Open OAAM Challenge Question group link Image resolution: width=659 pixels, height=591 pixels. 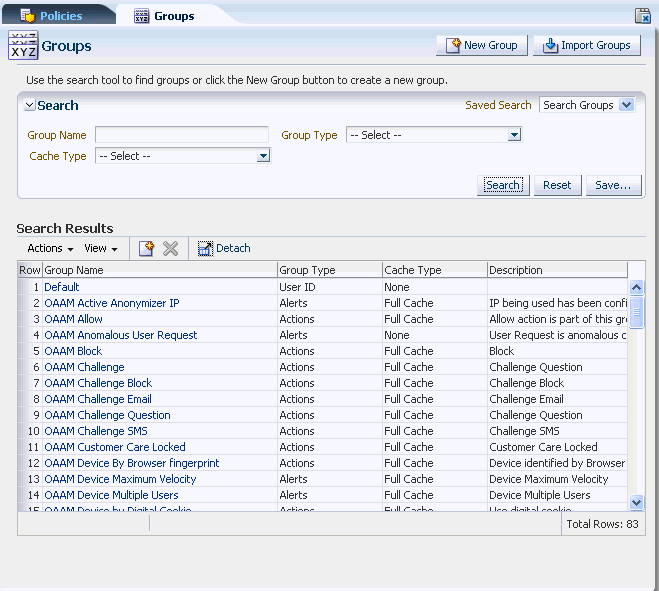coord(108,415)
